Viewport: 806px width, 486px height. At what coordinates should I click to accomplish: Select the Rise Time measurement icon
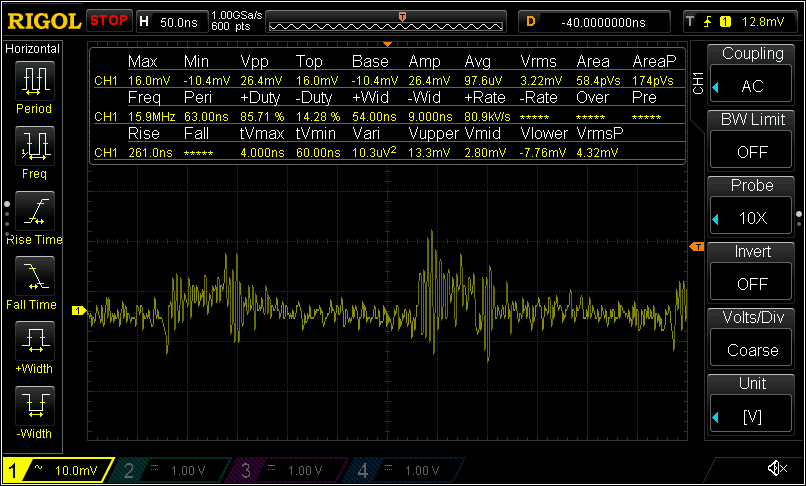(33, 211)
